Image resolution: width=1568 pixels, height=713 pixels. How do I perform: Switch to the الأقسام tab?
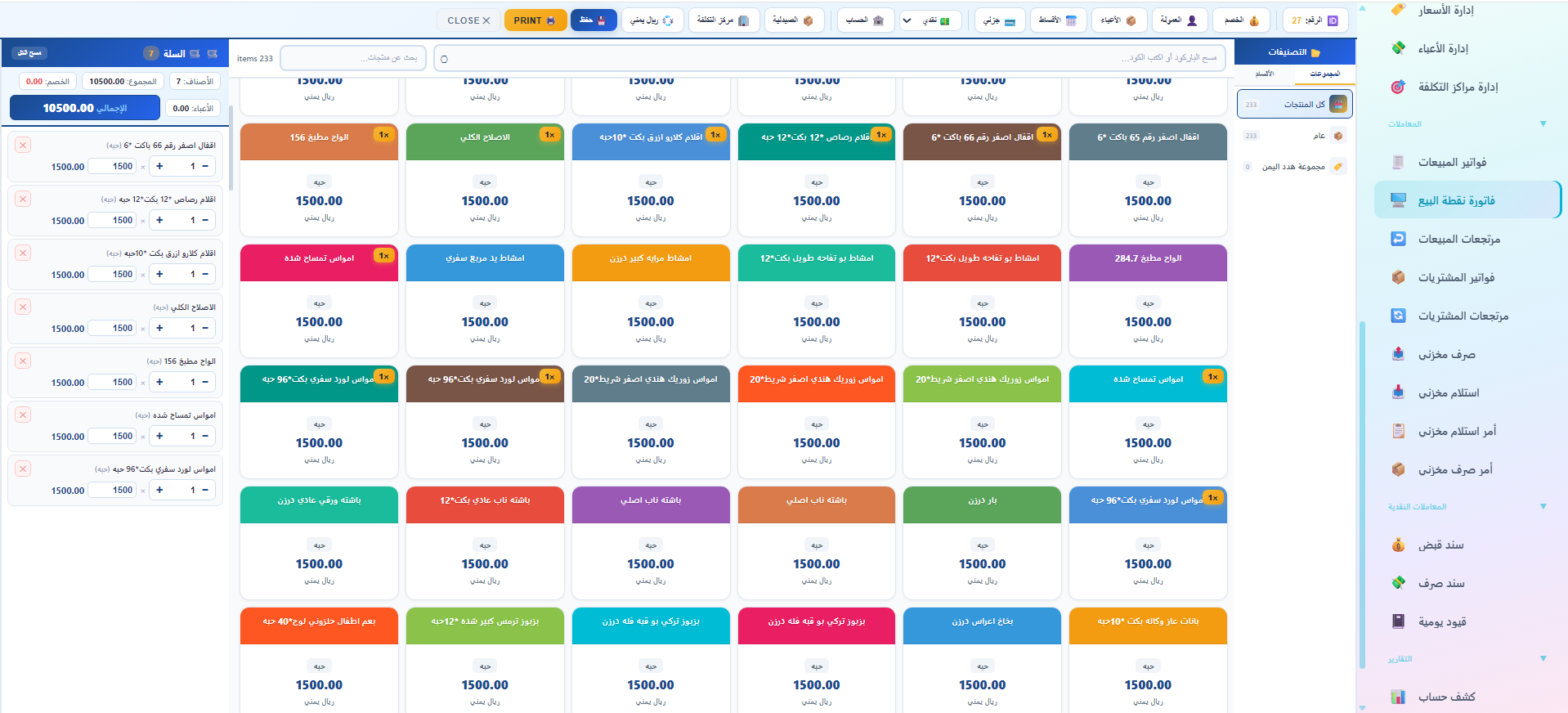[x=1264, y=74]
